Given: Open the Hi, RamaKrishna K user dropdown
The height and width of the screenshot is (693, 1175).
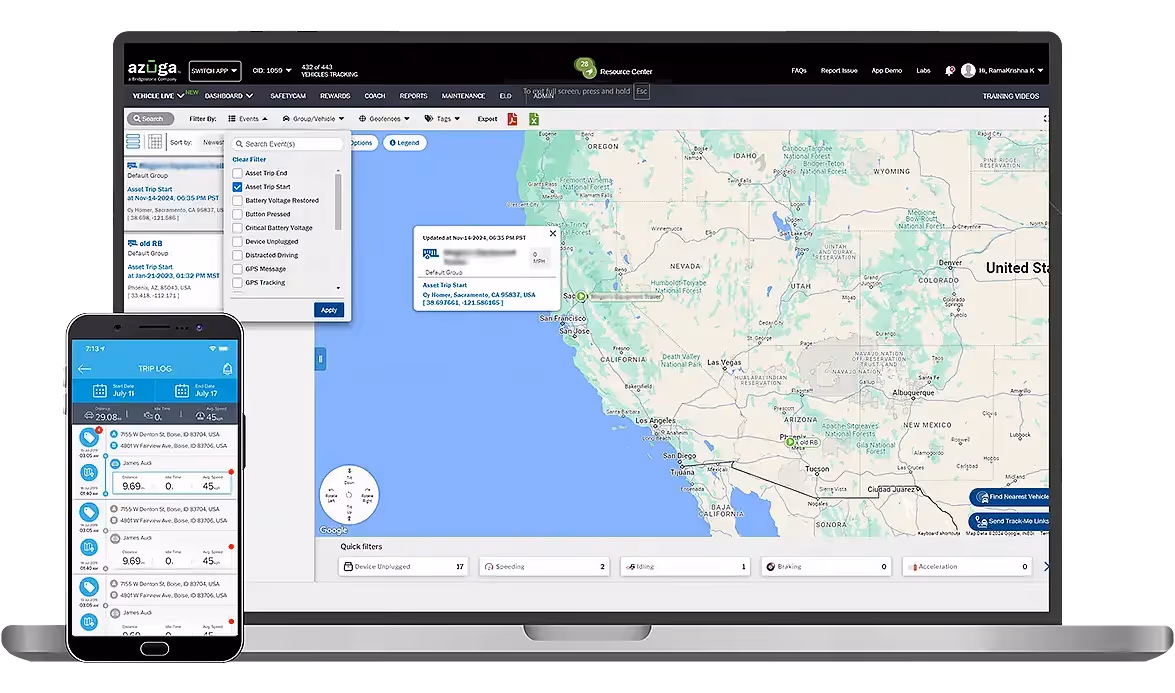Looking at the screenshot, I should pos(1011,70).
